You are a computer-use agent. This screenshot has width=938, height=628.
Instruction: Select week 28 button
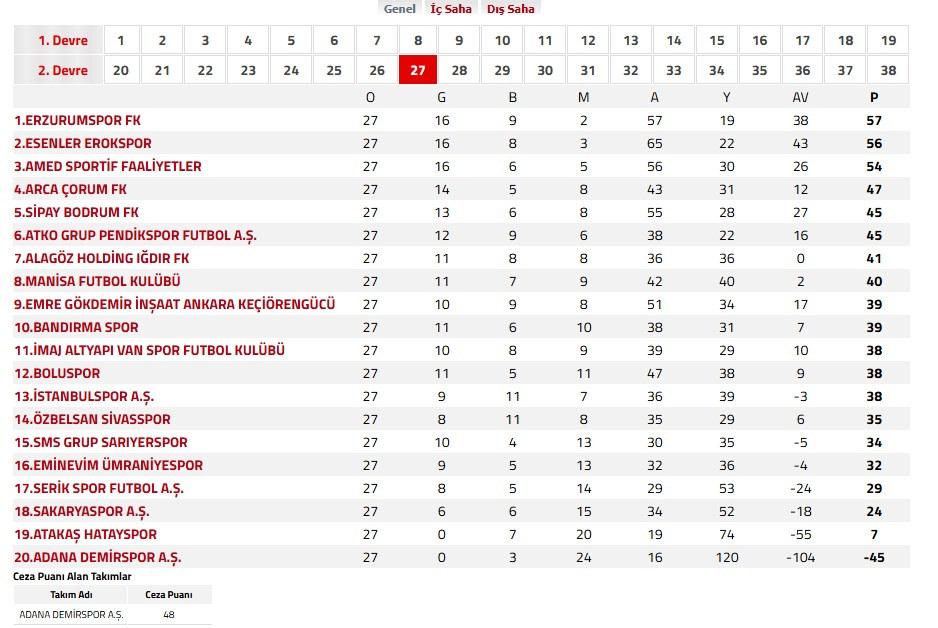tap(459, 71)
